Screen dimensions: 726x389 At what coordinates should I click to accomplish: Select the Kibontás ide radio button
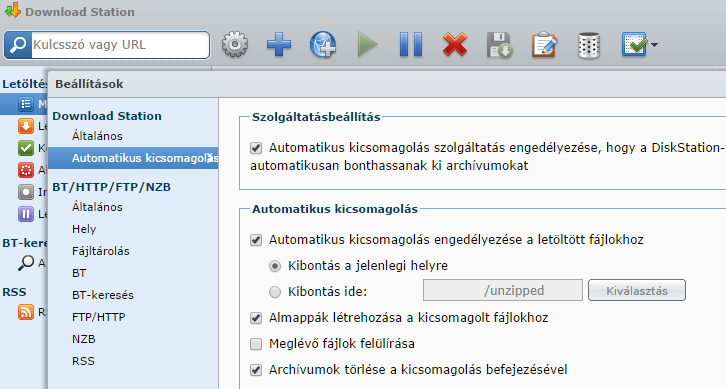275,292
